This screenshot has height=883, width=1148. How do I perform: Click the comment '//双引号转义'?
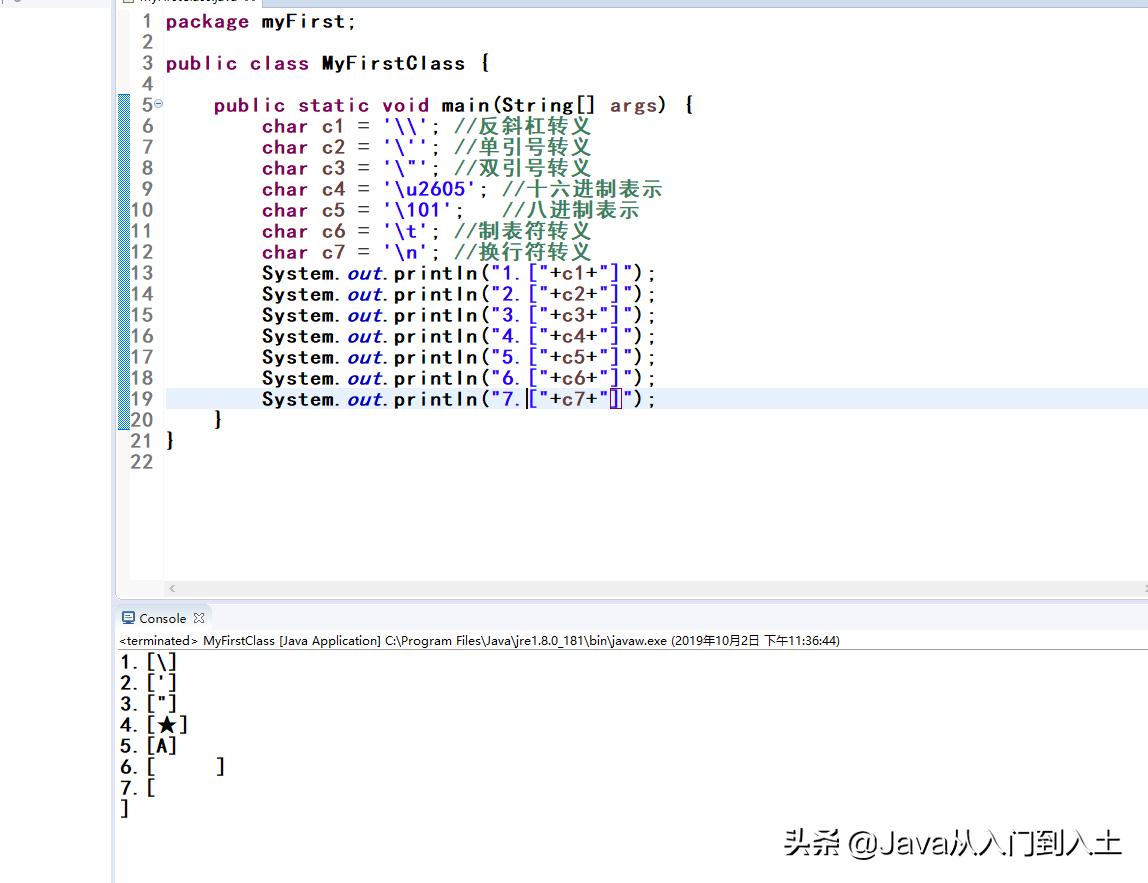coord(522,169)
